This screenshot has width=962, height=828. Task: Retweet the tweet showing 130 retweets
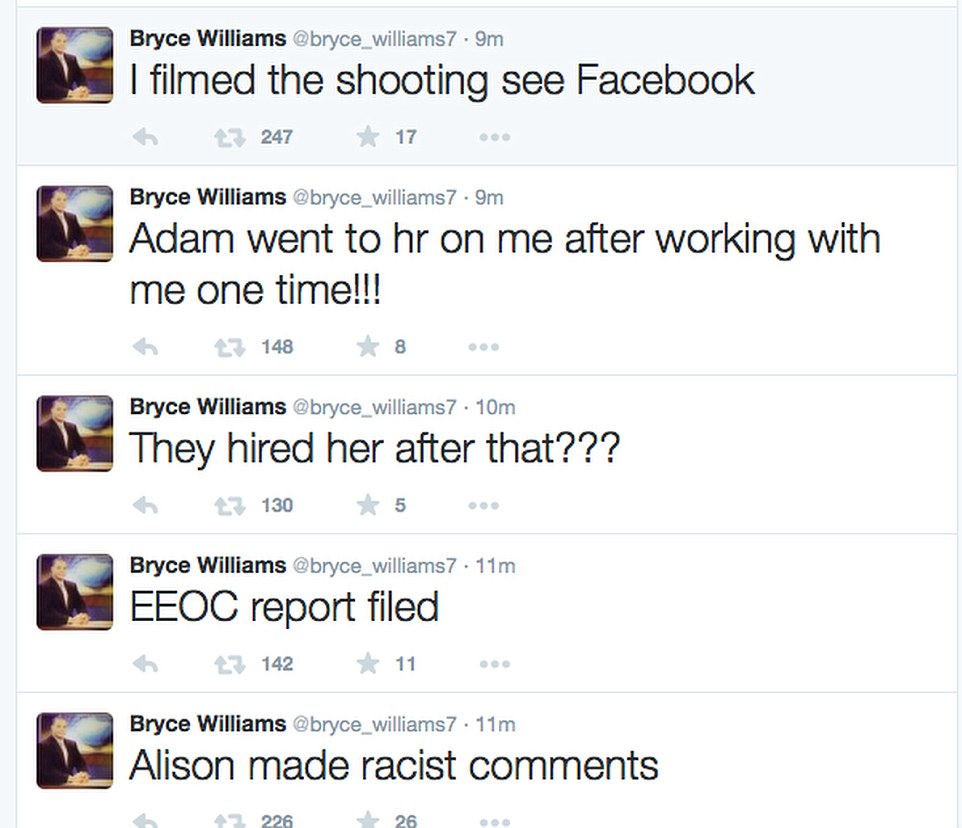[229, 506]
